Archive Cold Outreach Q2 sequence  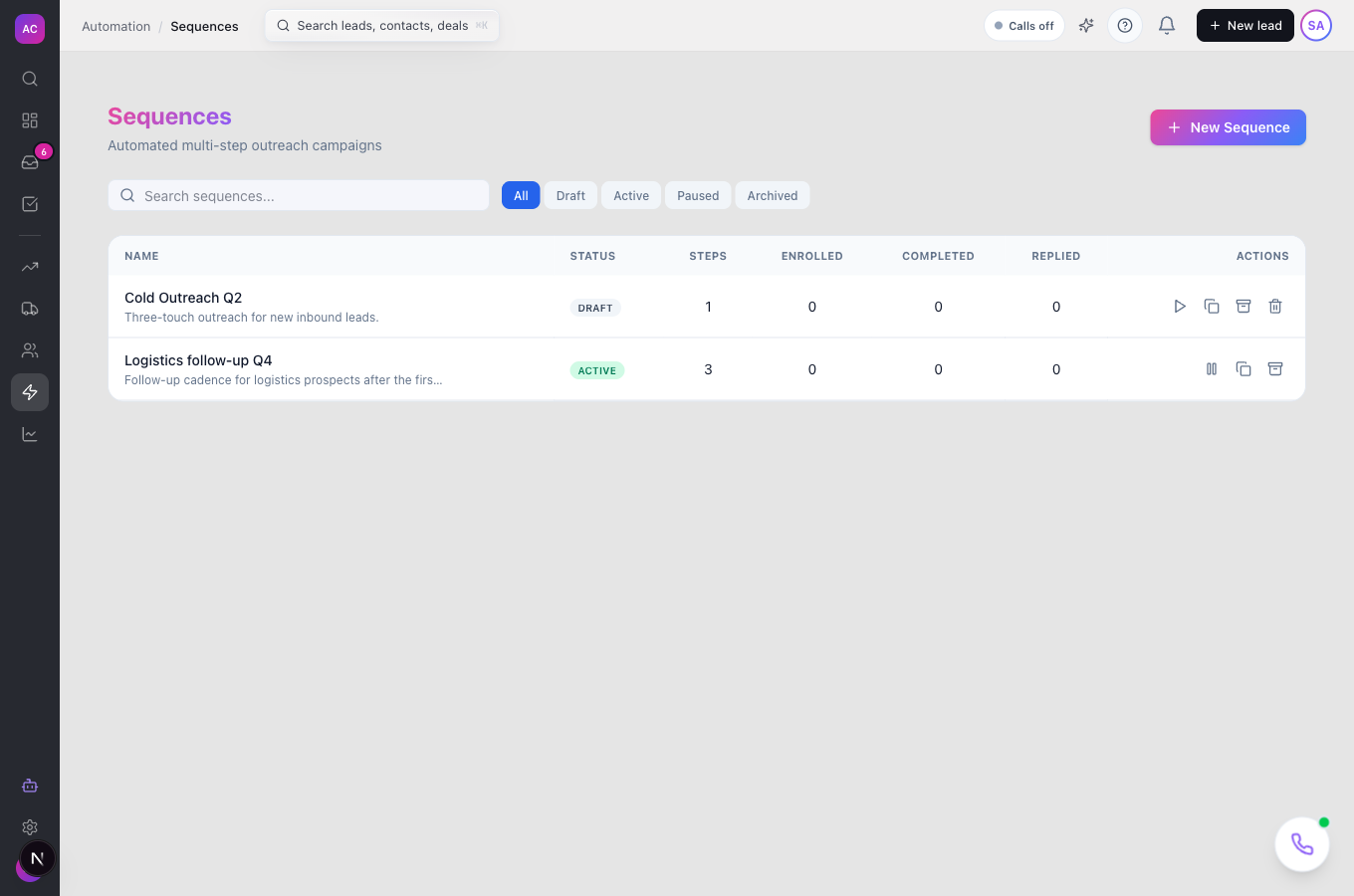tap(1243, 307)
